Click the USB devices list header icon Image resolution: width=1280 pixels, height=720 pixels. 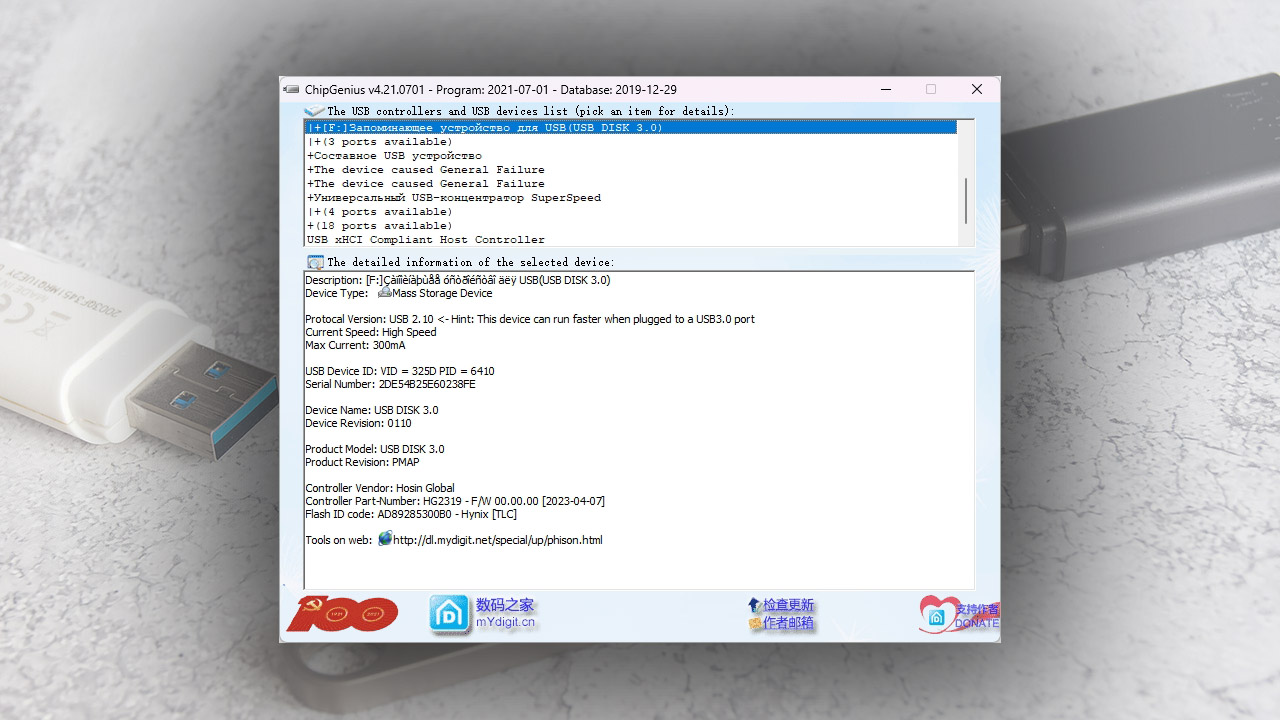tap(314, 111)
